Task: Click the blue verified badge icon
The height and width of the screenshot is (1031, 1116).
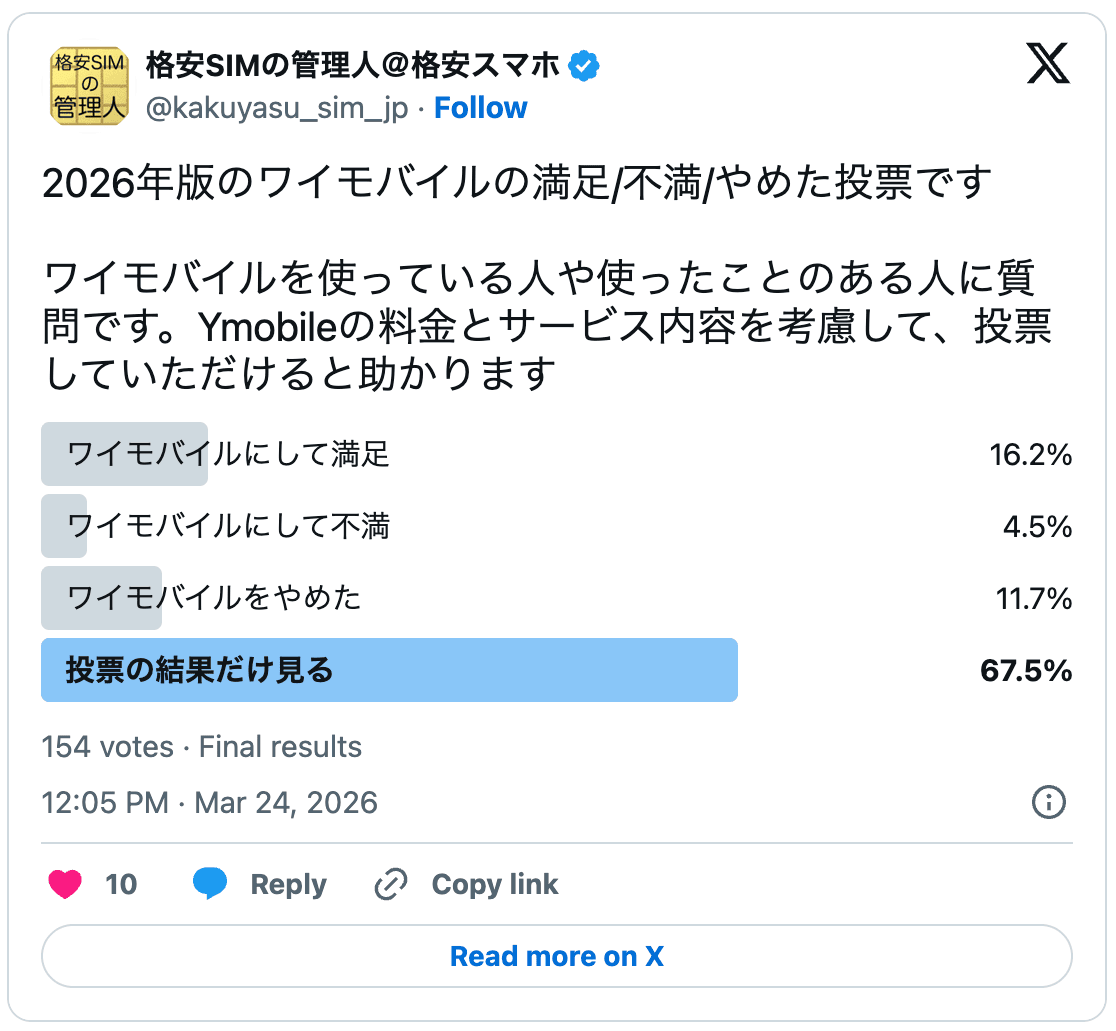Action: click(x=583, y=65)
